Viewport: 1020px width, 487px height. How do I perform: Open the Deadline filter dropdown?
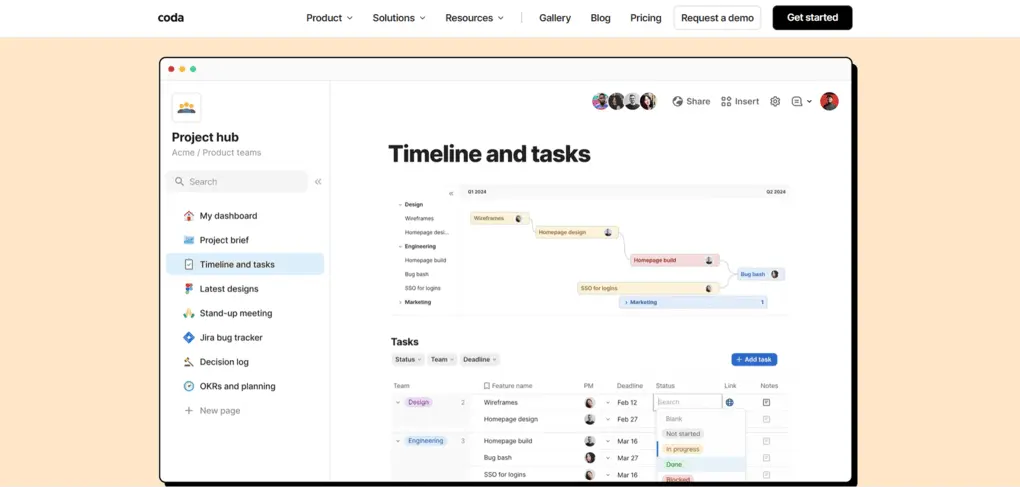point(479,360)
